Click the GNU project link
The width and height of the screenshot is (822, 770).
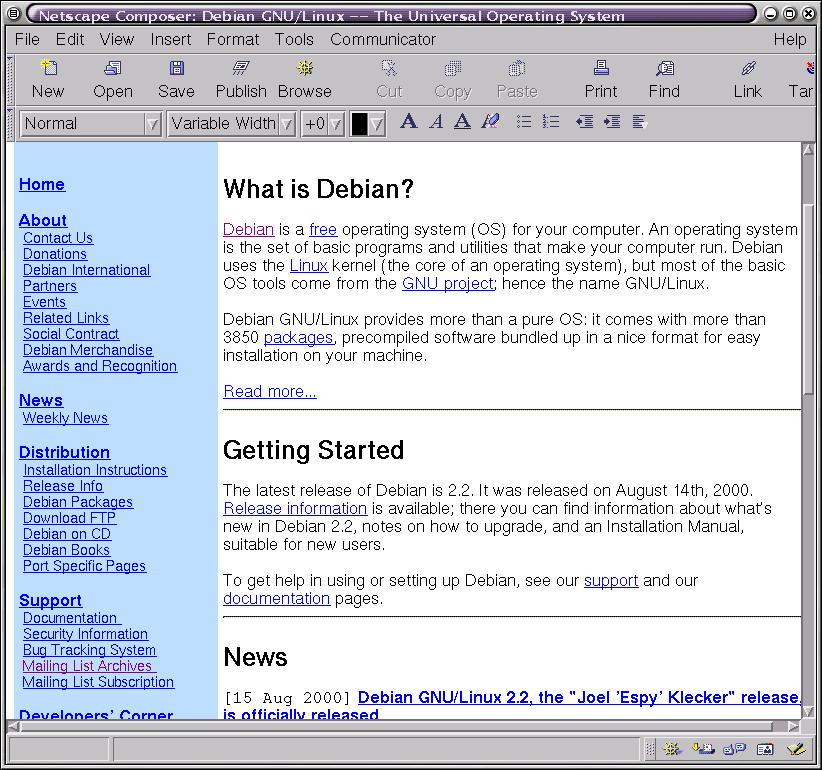[x=448, y=284]
